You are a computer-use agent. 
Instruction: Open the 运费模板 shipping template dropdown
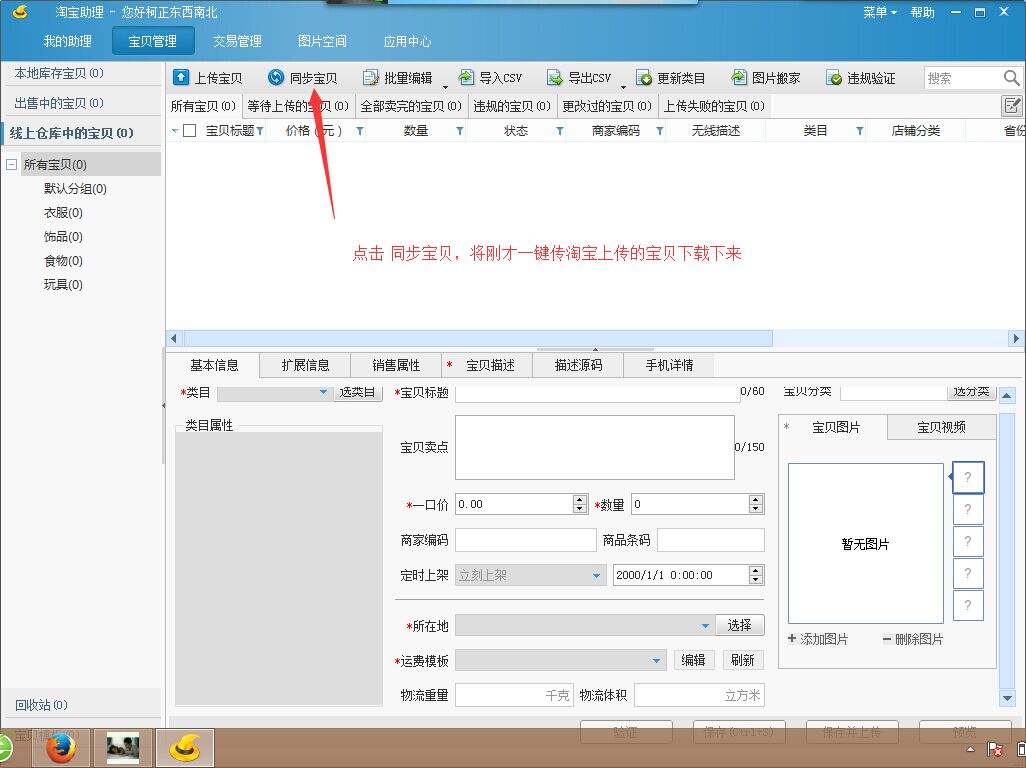pos(659,660)
